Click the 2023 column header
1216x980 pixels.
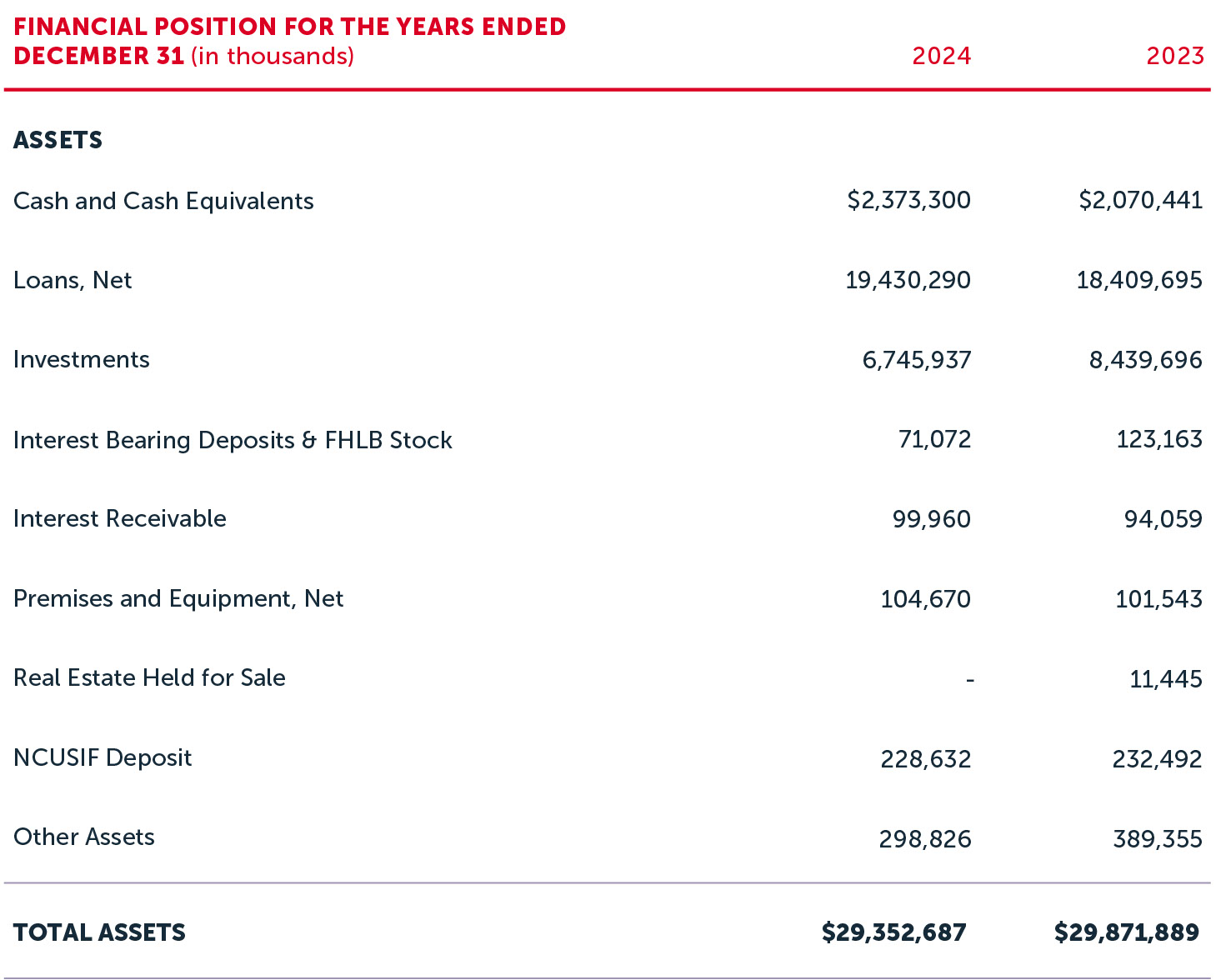pyautogui.click(x=1174, y=56)
